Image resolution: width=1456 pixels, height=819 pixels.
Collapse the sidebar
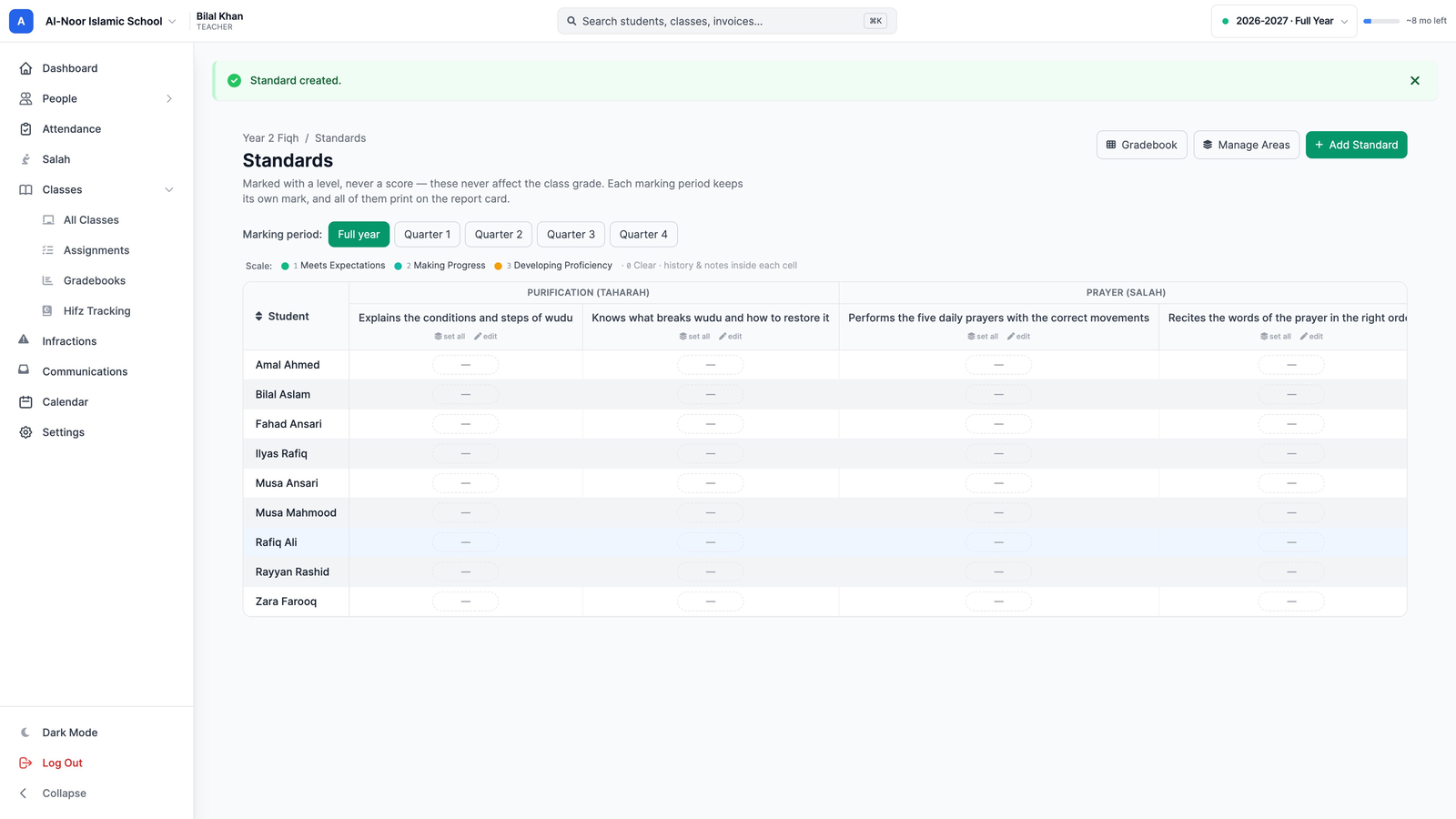[54, 794]
